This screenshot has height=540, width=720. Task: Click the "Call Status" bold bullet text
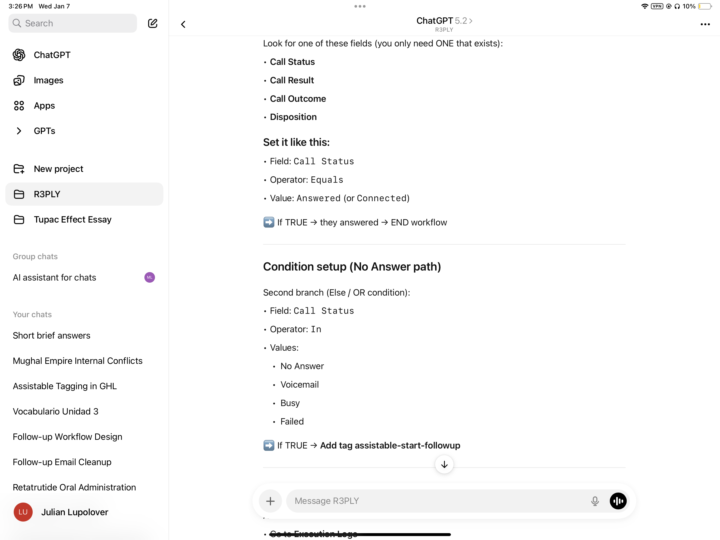coord(292,62)
